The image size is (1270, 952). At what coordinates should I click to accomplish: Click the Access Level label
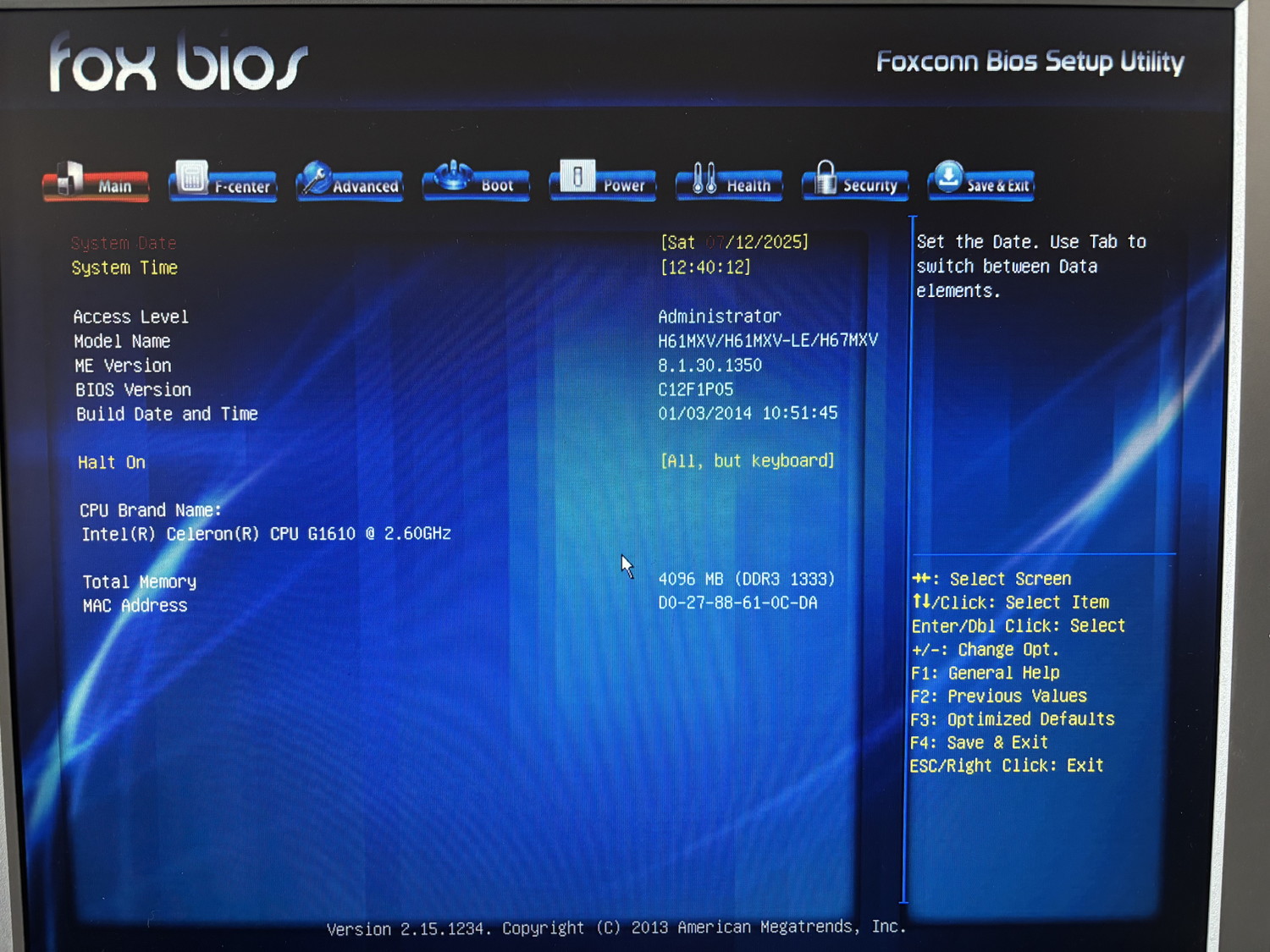[x=131, y=316]
